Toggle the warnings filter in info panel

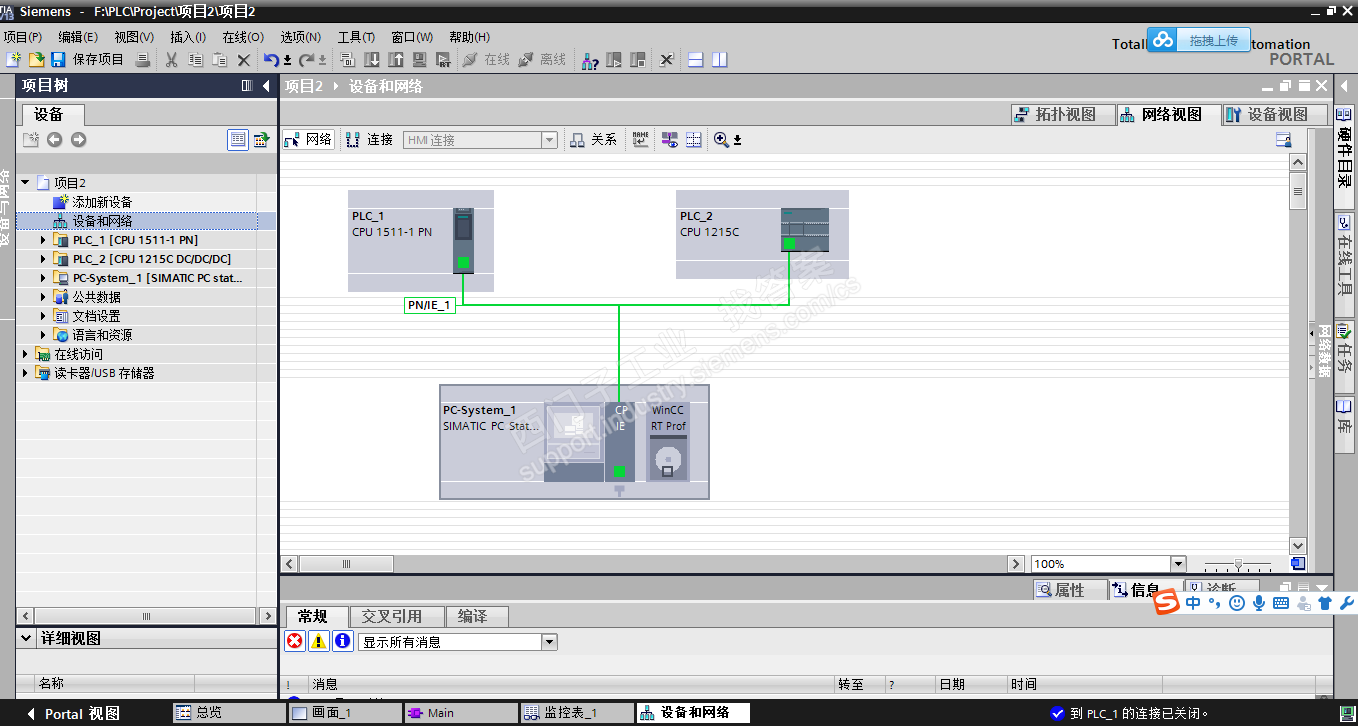pos(318,642)
